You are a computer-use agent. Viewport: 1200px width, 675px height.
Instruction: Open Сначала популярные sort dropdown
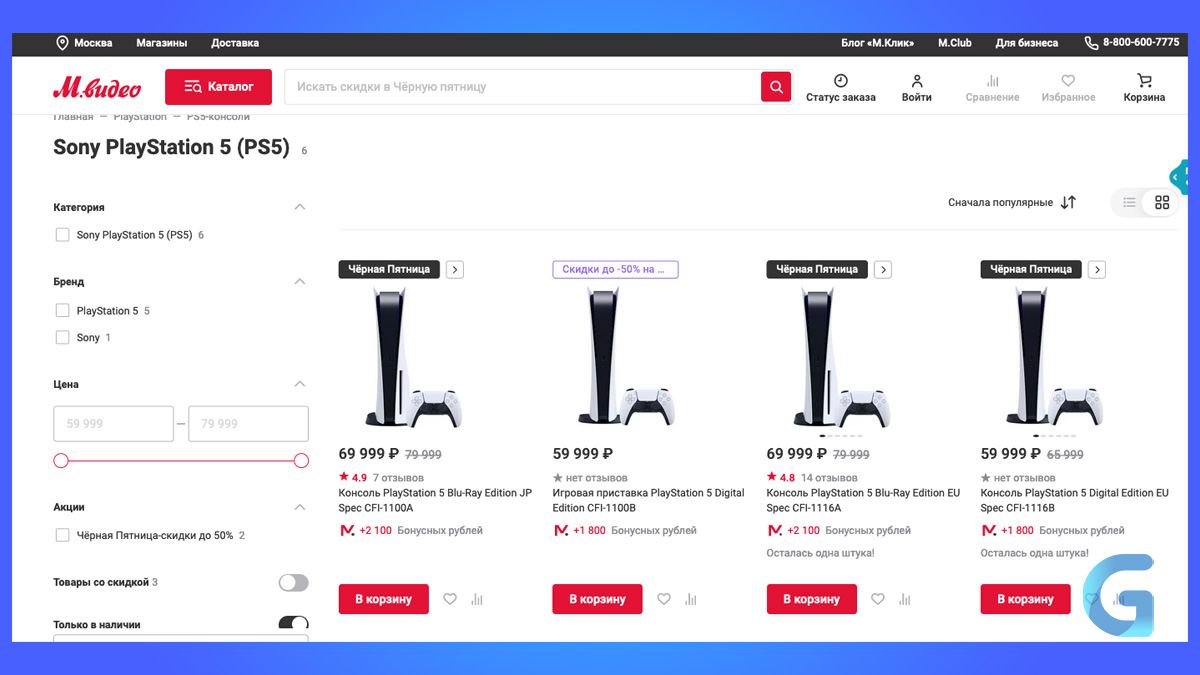[1012, 202]
